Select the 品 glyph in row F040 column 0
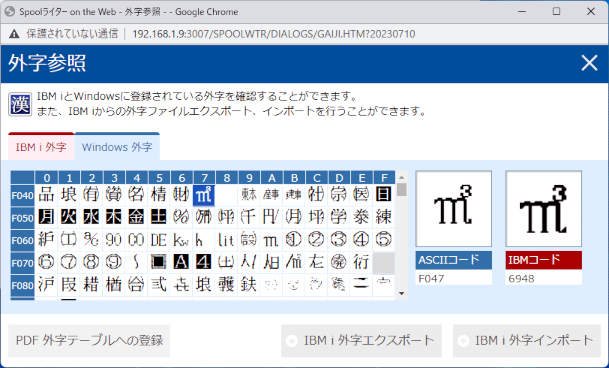The width and height of the screenshot is (609, 368). click(46, 195)
